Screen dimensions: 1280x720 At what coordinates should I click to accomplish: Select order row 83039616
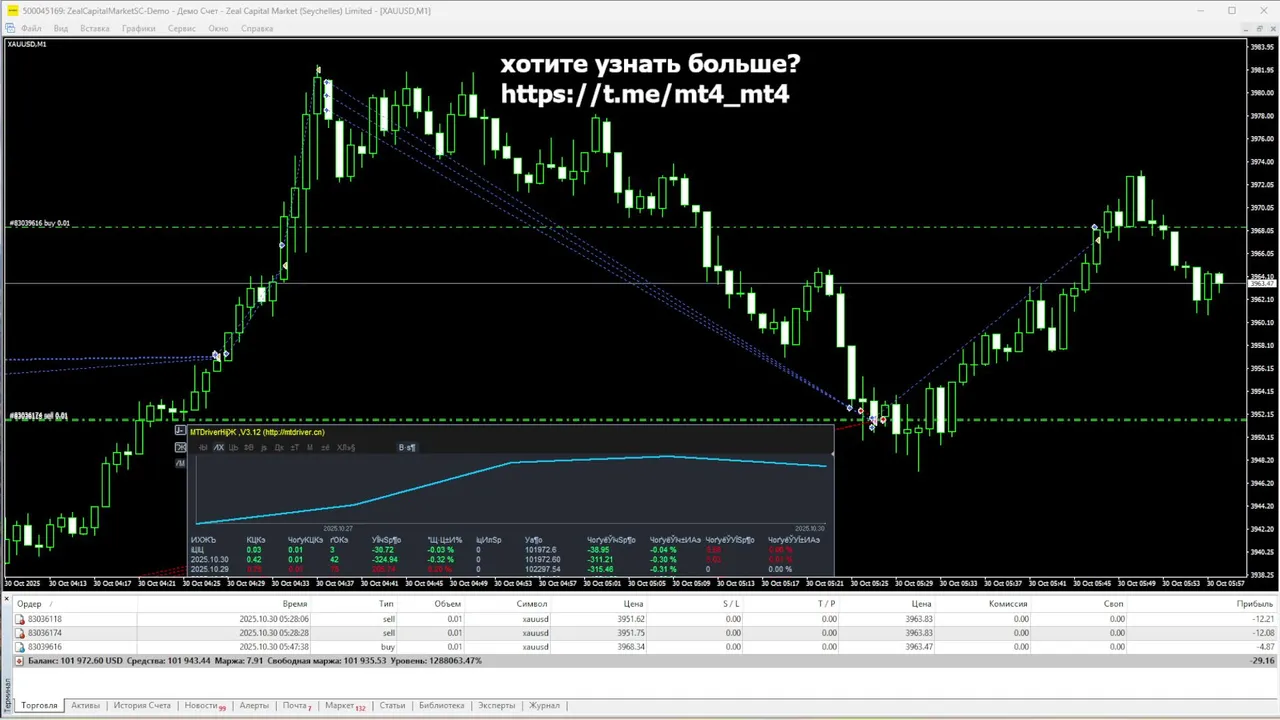coord(645,647)
